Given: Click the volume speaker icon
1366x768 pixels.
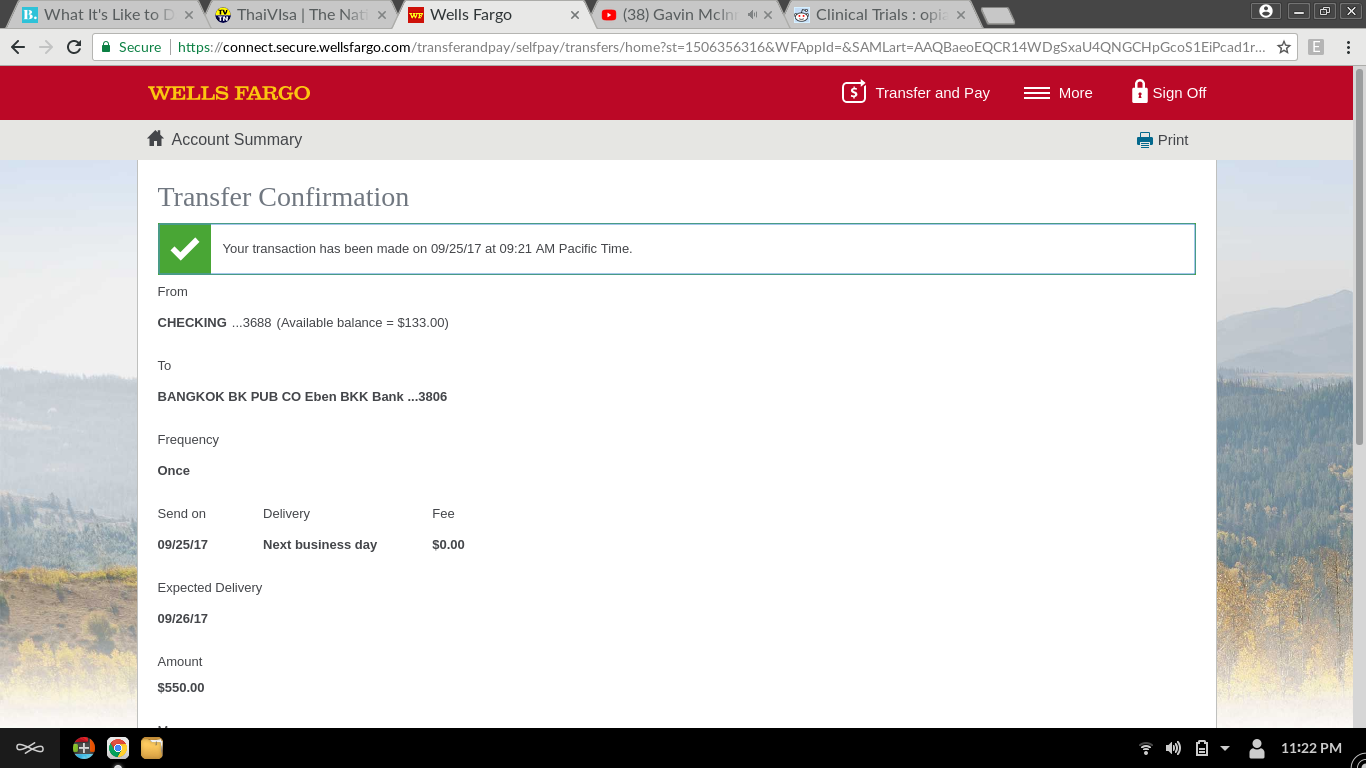Looking at the screenshot, I should tap(1173, 748).
